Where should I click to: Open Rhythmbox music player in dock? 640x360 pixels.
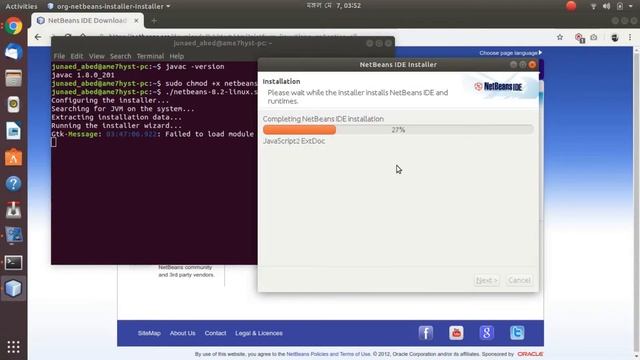13,105
